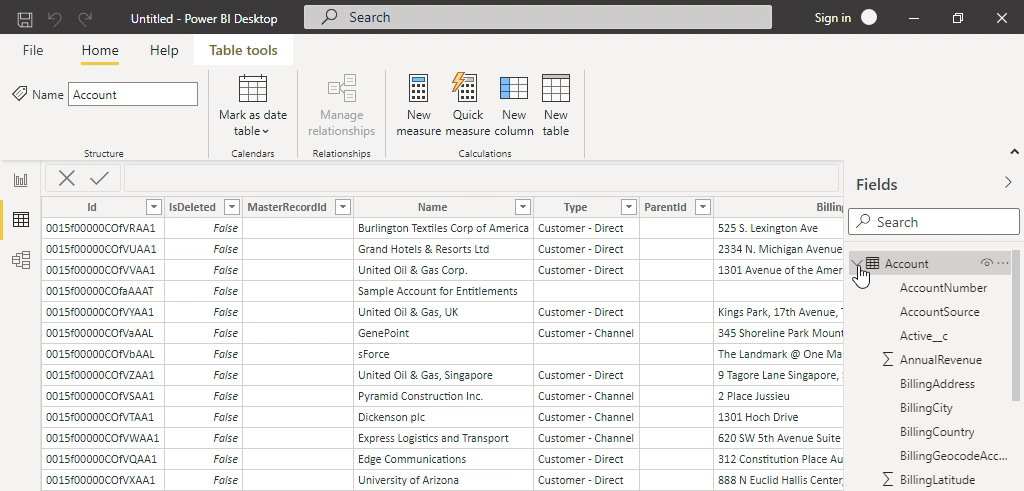Click the IsDeleted column header
1024x491 pixels.
click(x=192, y=207)
